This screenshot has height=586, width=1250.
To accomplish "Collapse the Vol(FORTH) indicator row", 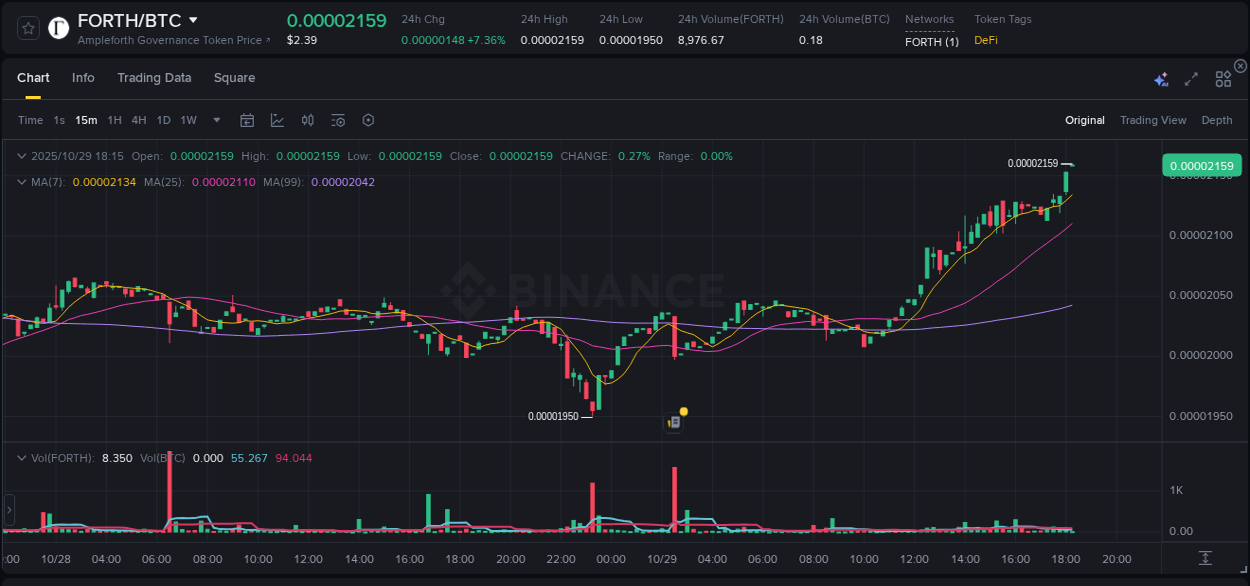I will click(x=21, y=458).
